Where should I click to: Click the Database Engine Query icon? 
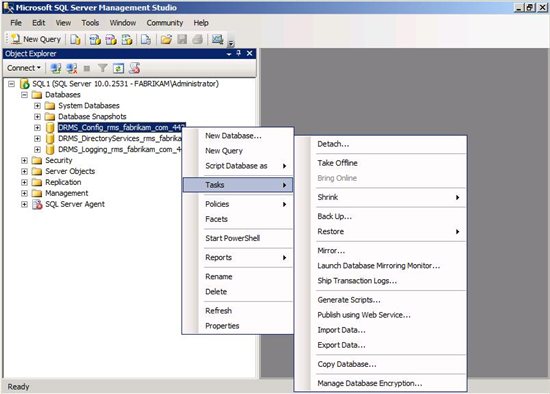(75, 39)
